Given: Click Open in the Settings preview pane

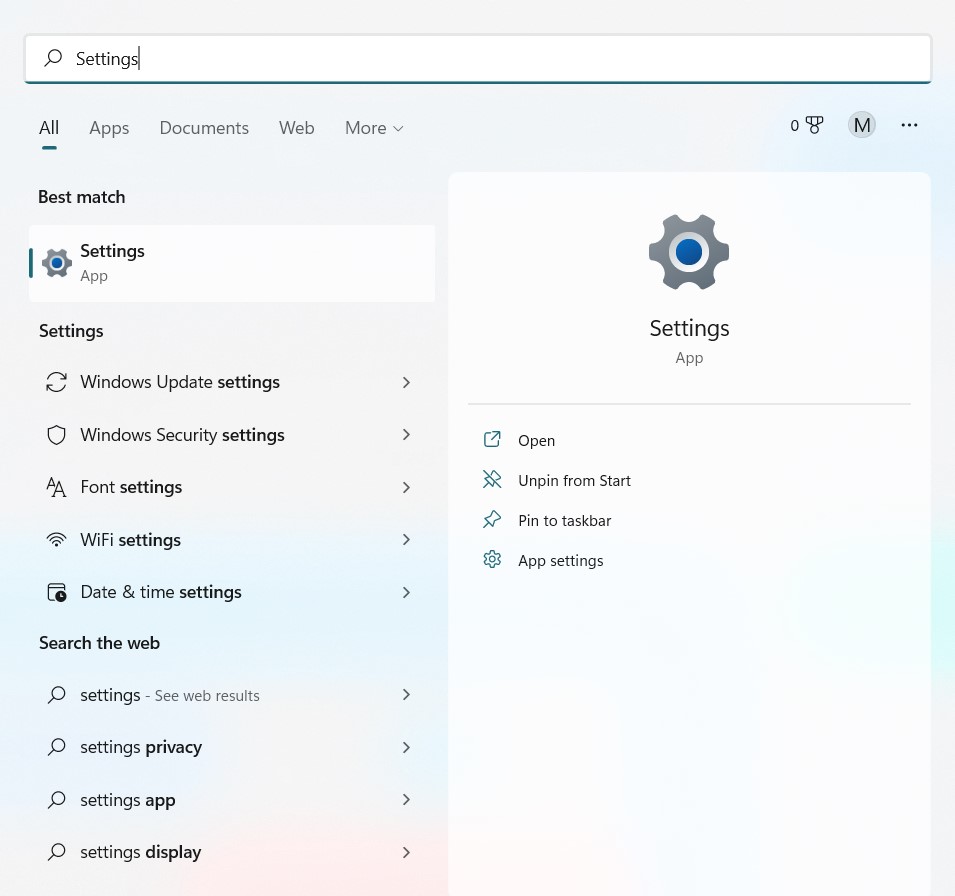Looking at the screenshot, I should point(536,440).
